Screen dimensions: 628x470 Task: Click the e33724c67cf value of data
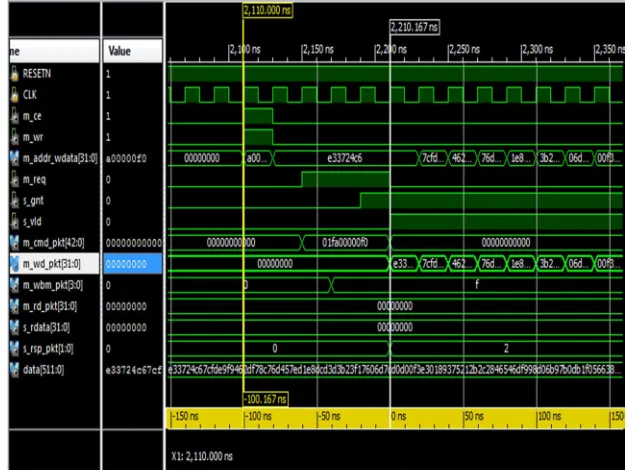pos(134,370)
